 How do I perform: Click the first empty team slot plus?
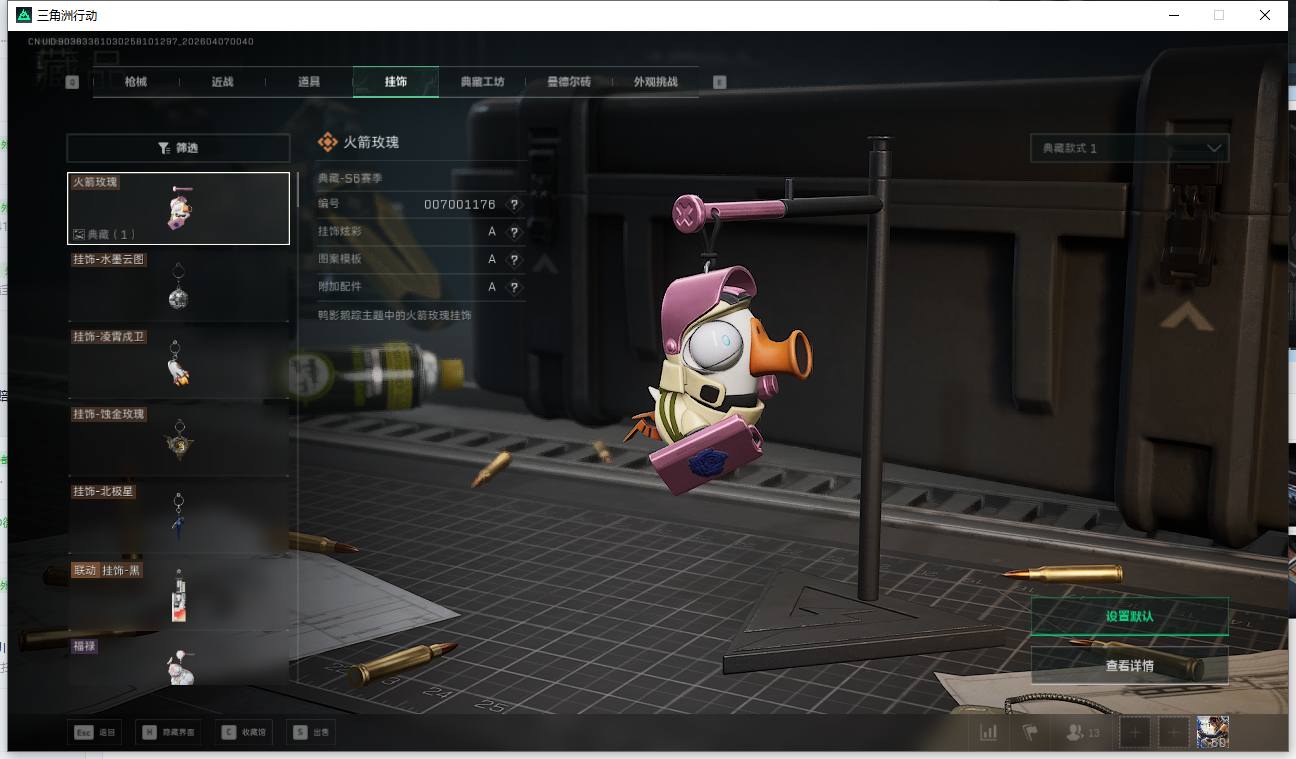(x=1135, y=733)
